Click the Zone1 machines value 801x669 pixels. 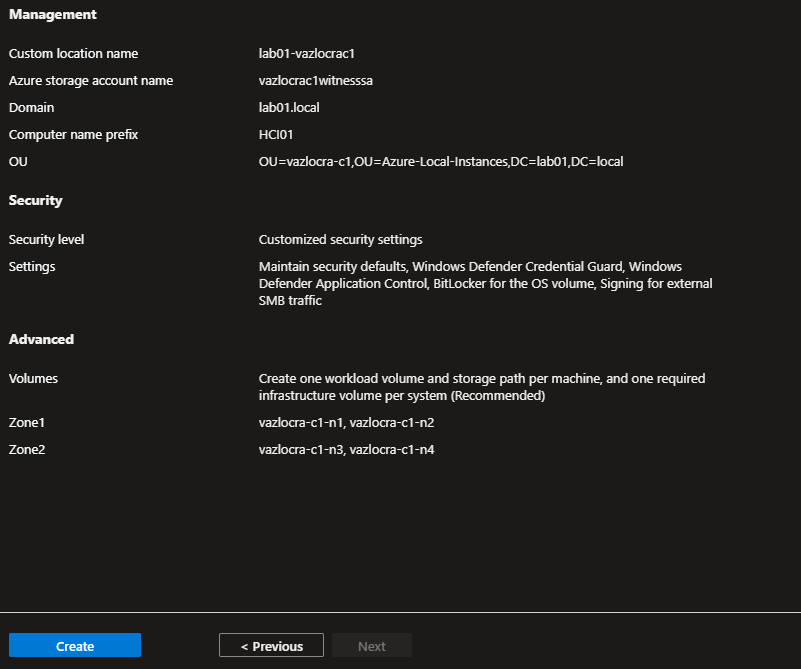pyautogui.click(x=346, y=423)
